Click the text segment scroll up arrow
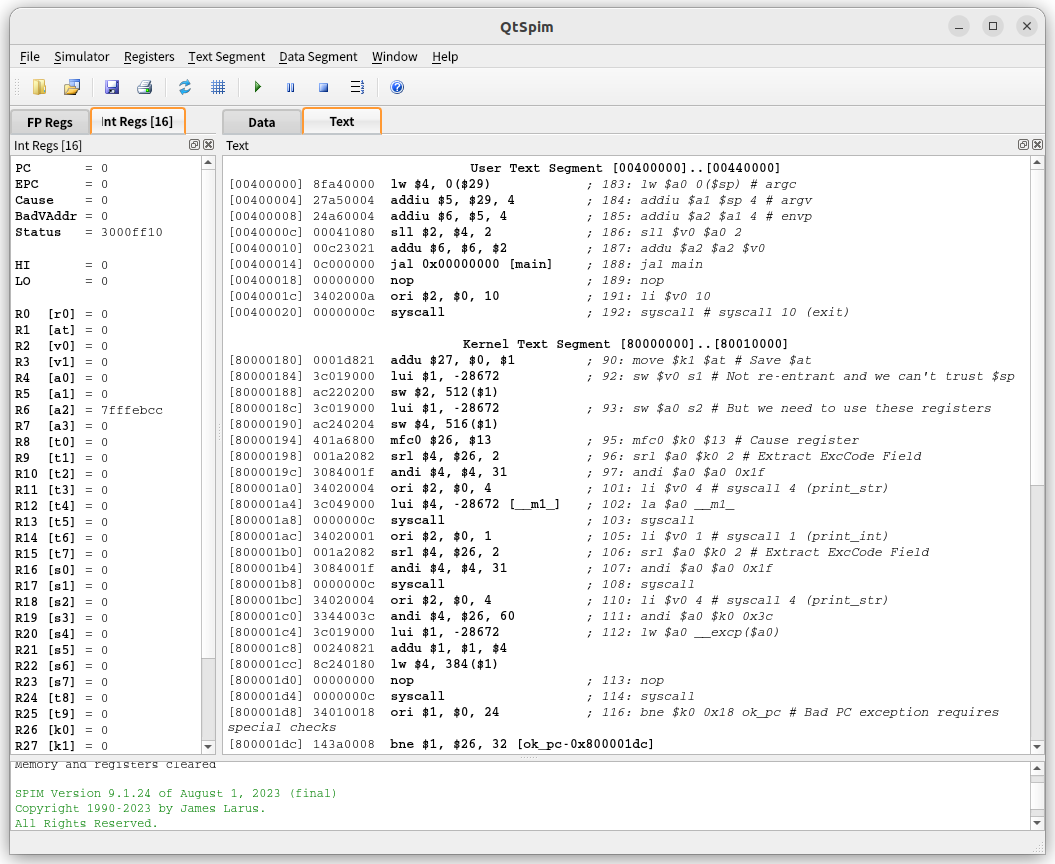Viewport: 1055px width, 864px height. (x=1037, y=163)
